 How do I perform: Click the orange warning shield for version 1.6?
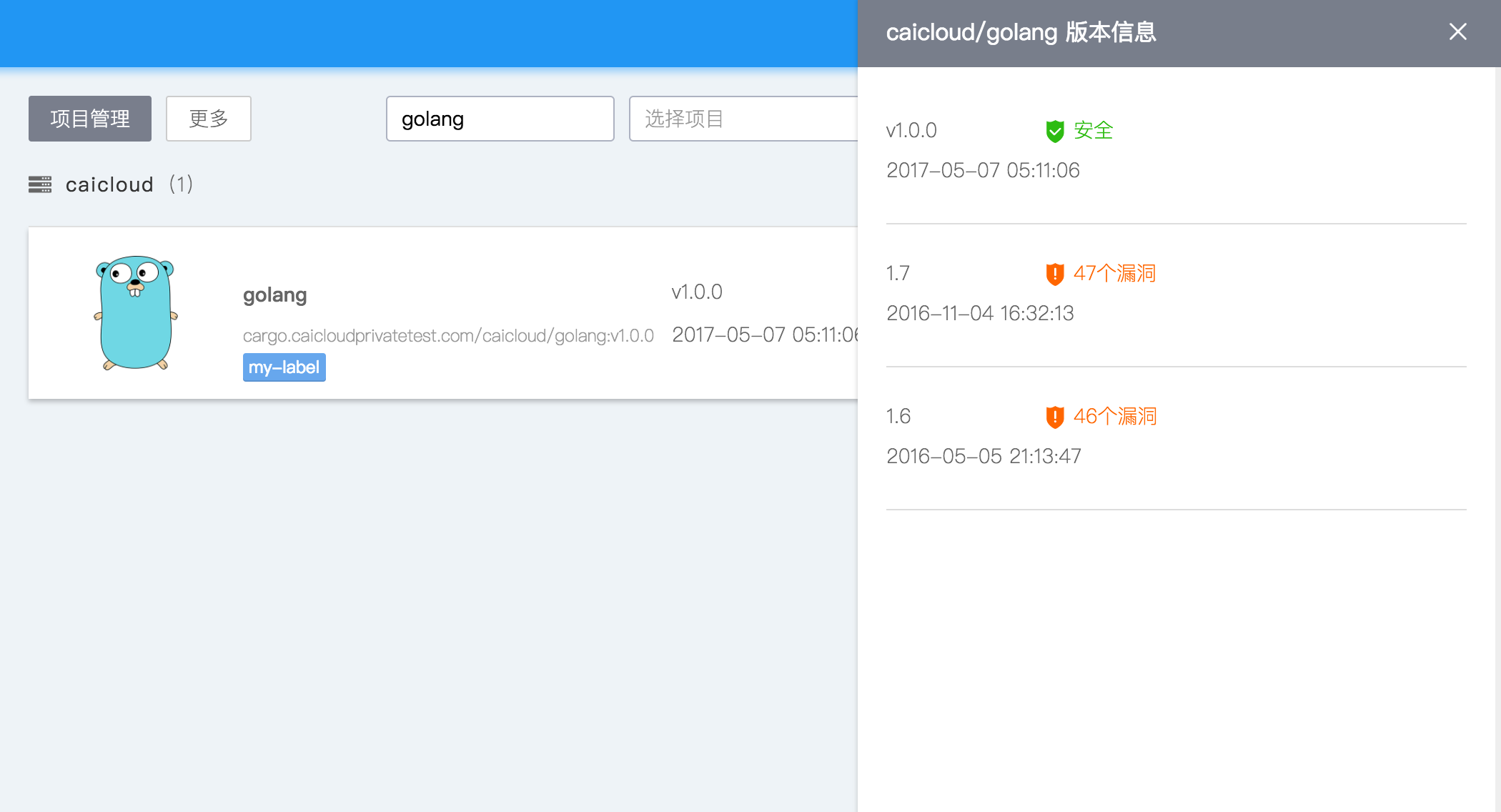[x=1054, y=417]
